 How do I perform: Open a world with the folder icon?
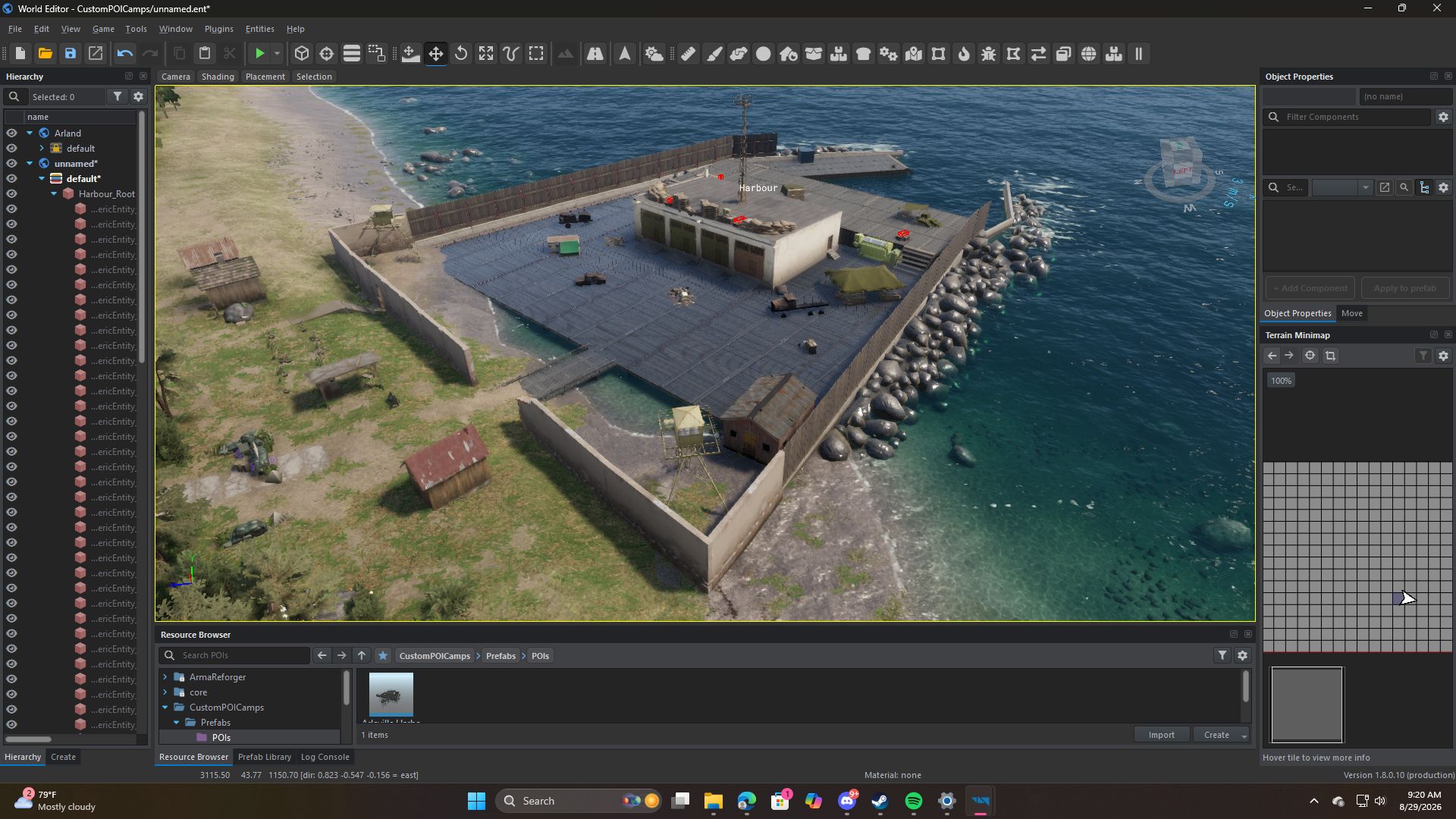(45, 54)
